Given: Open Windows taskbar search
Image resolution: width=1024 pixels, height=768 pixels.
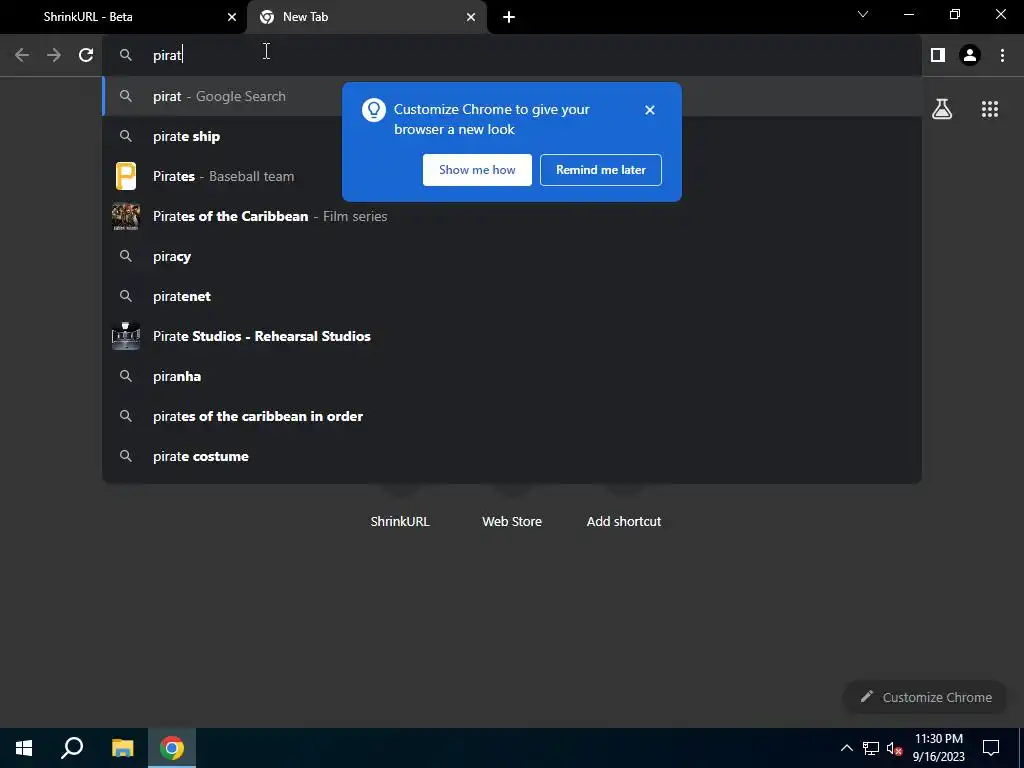Looking at the screenshot, I should (72, 748).
